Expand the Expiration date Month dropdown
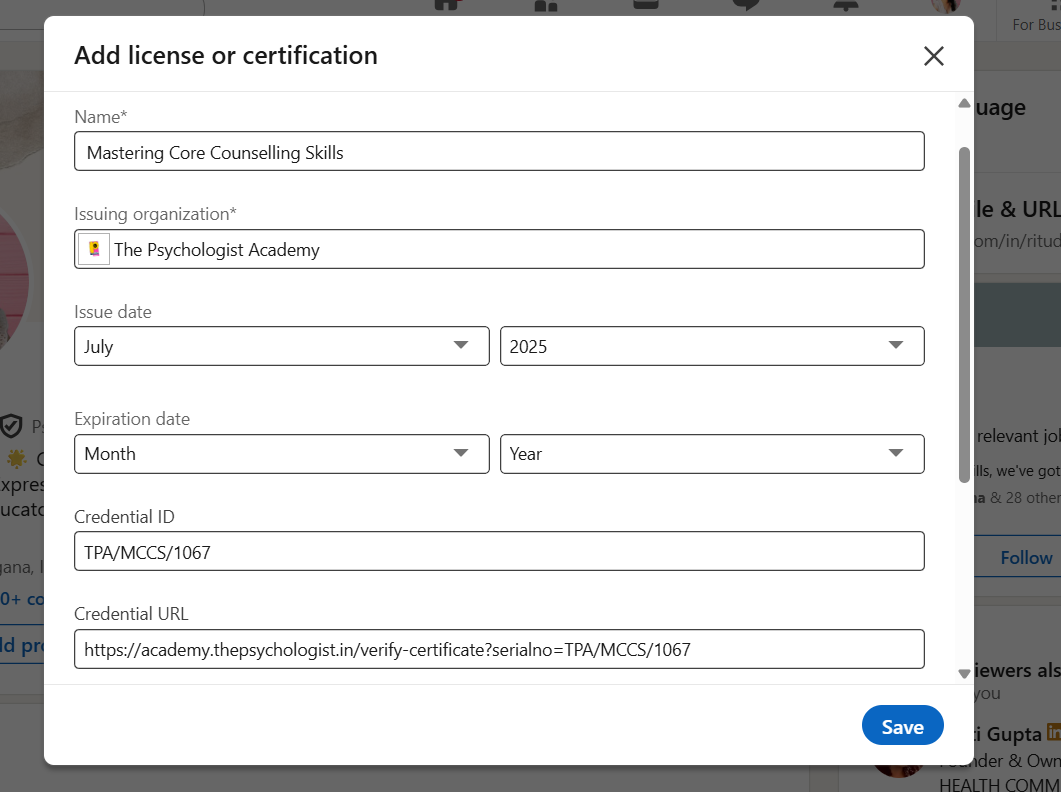This screenshot has width=1061, height=792. pyautogui.click(x=281, y=453)
